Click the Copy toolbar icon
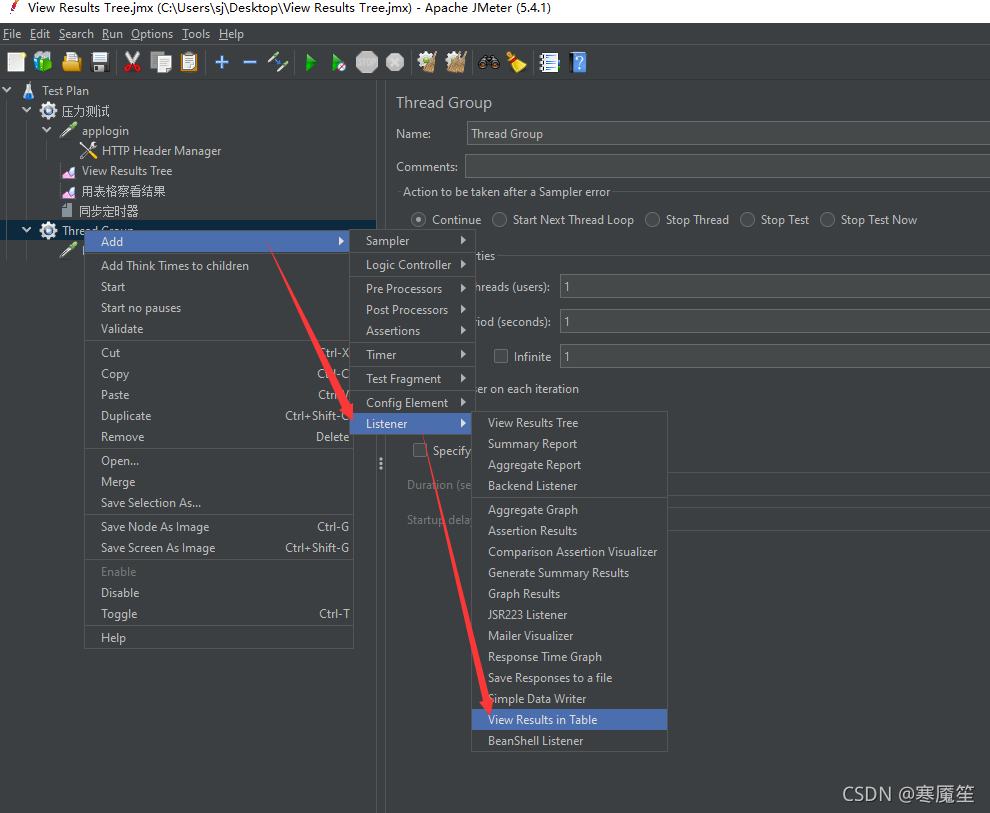Image resolution: width=990 pixels, height=813 pixels. tap(160, 62)
